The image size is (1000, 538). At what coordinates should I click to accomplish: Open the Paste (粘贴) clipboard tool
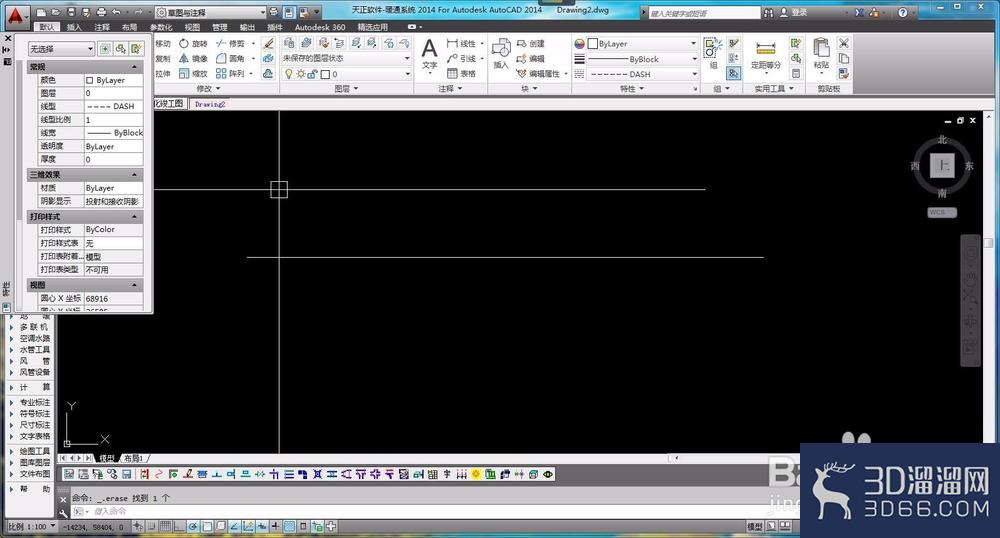click(x=821, y=54)
